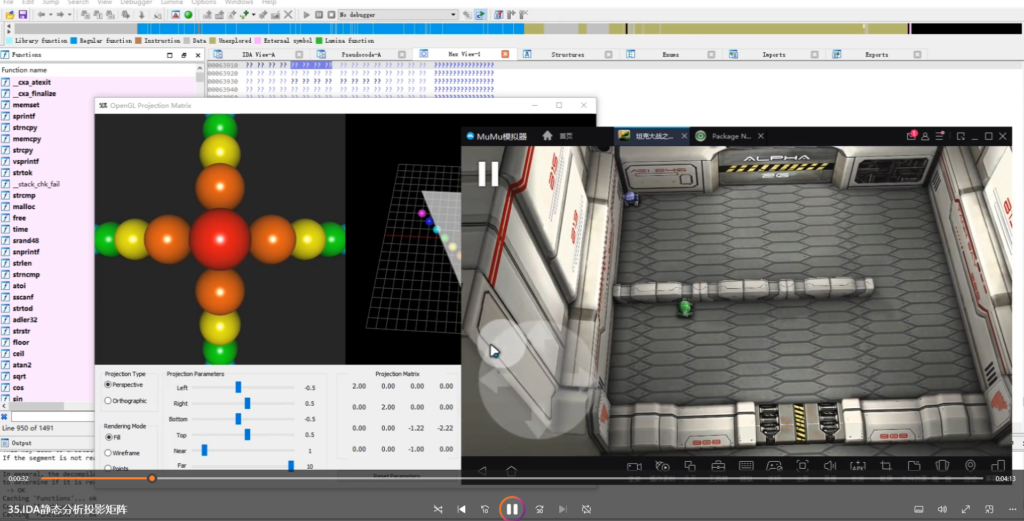Click IDA start process play icon
The image size is (1024, 521).
point(306,14)
